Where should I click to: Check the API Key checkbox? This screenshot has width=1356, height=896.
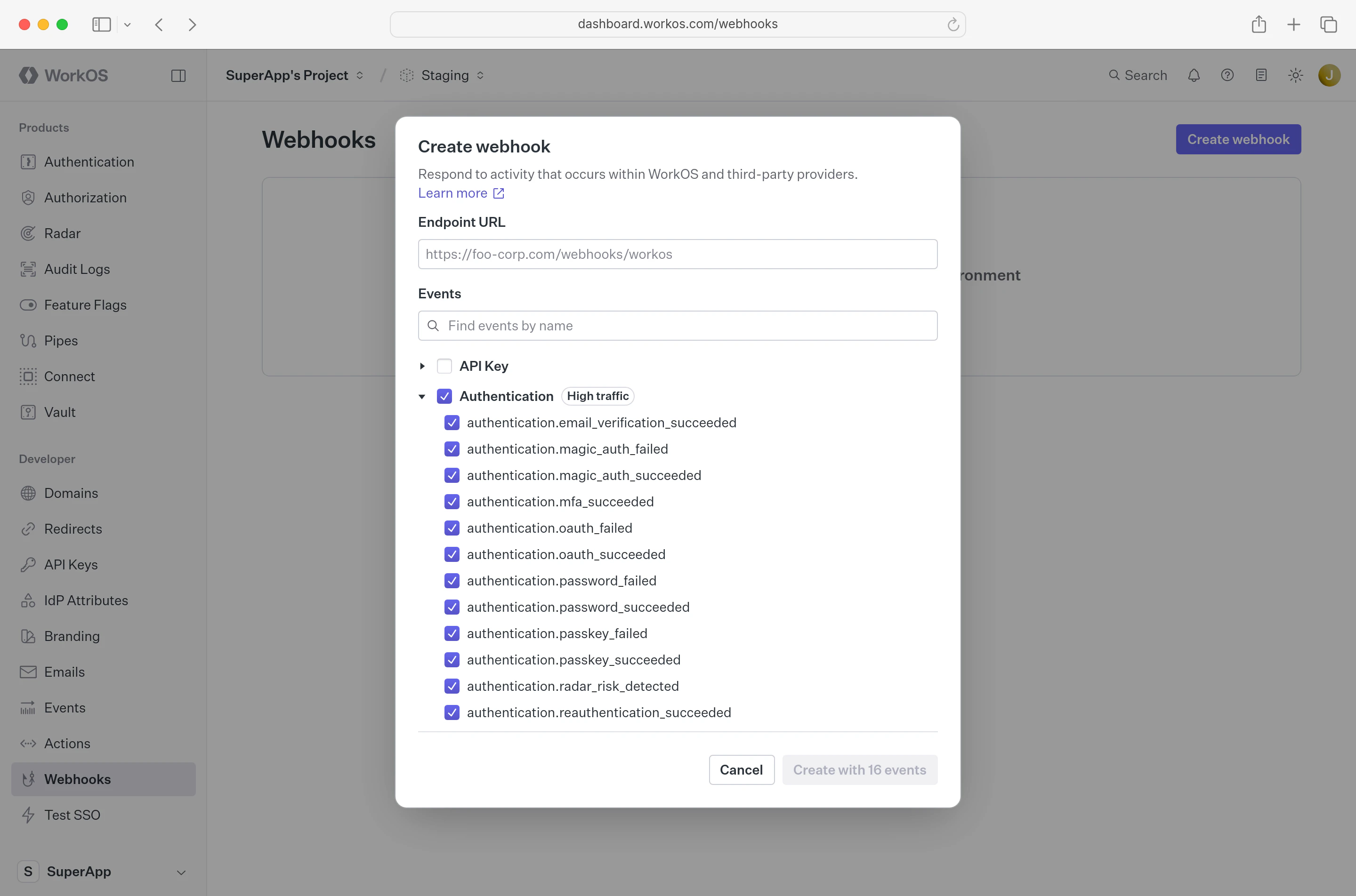[x=444, y=366]
